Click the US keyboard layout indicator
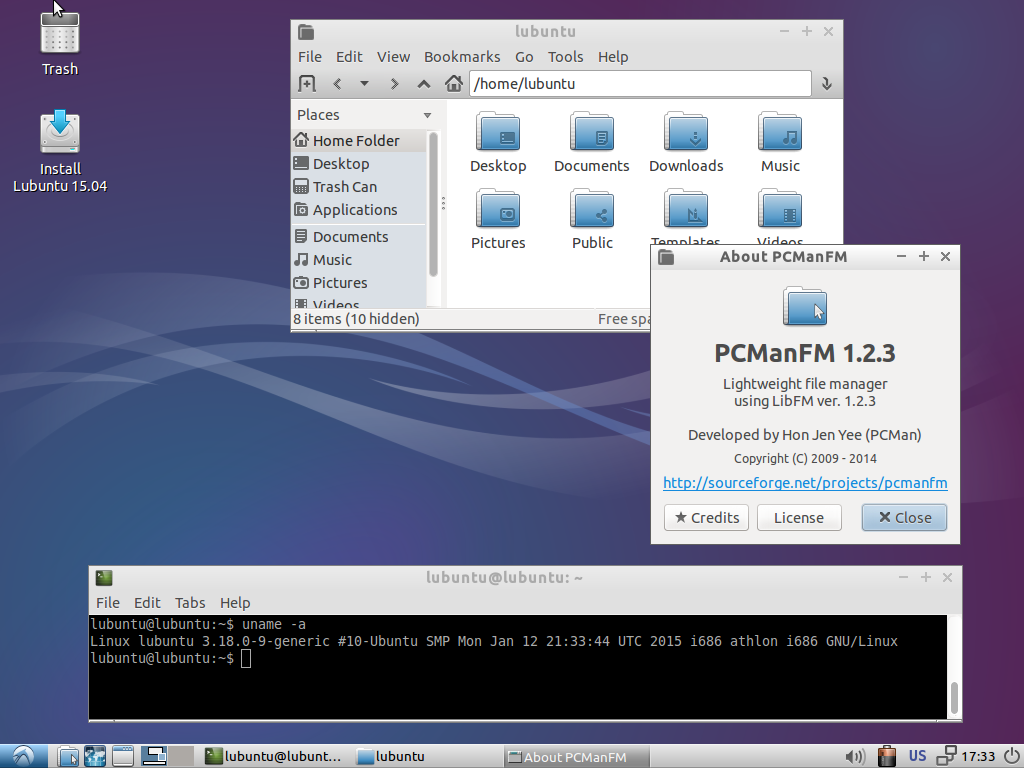The height and width of the screenshot is (768, 1024). click(918, 756)
